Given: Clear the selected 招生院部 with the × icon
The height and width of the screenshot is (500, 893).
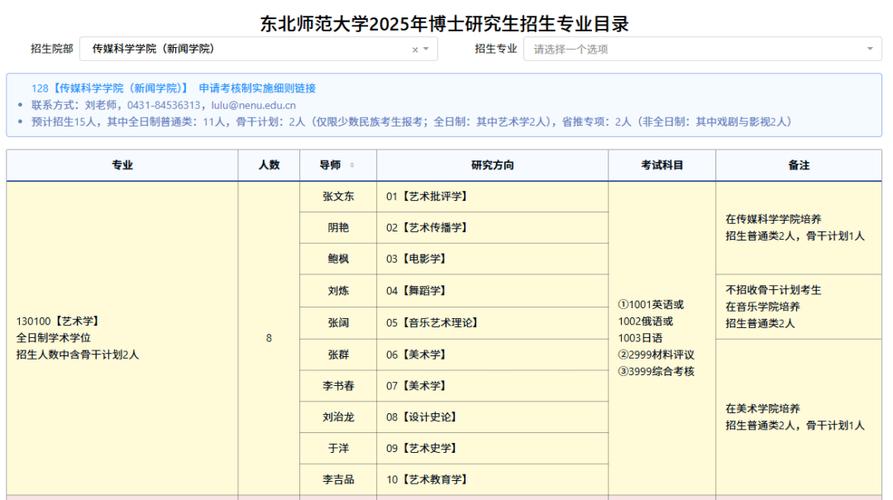Looking at the screenshot, I should coord(415,50).
